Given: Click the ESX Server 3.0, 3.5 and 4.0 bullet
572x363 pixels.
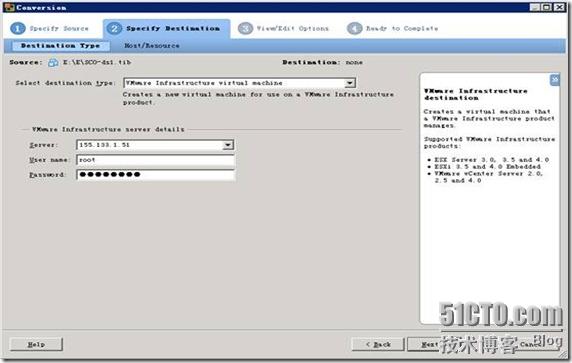Looking at the screenshot, I should click(x=491, y=160).
